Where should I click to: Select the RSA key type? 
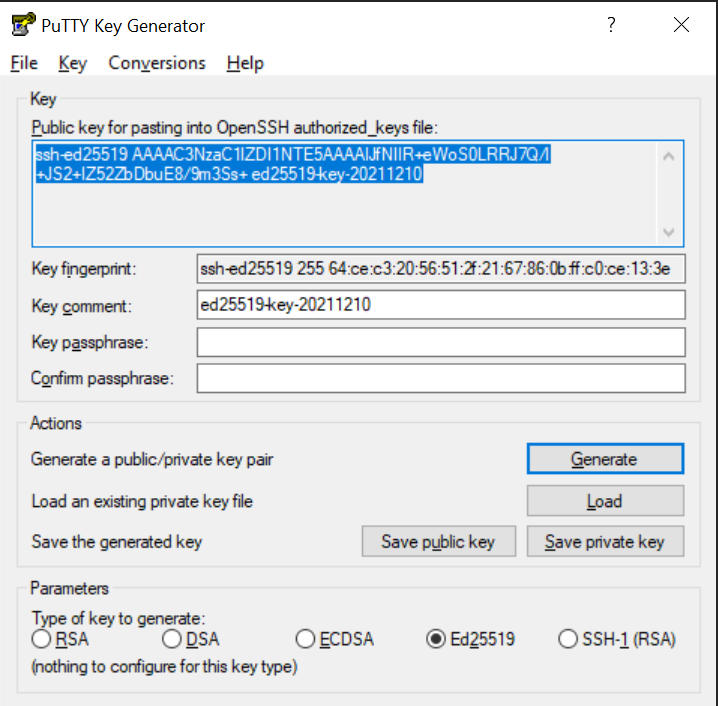41,639
